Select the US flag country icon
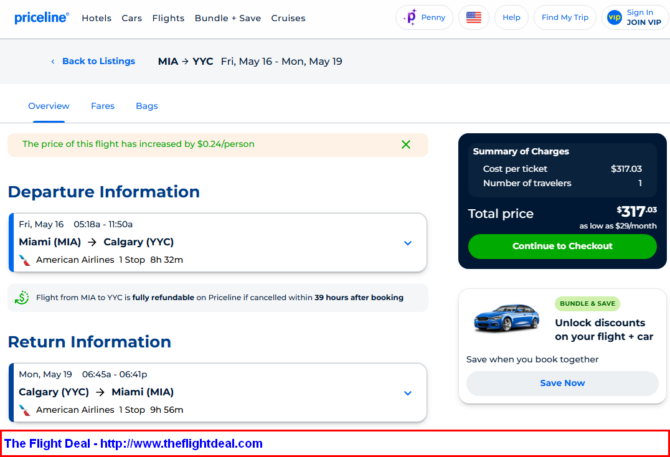 point(473,18)
